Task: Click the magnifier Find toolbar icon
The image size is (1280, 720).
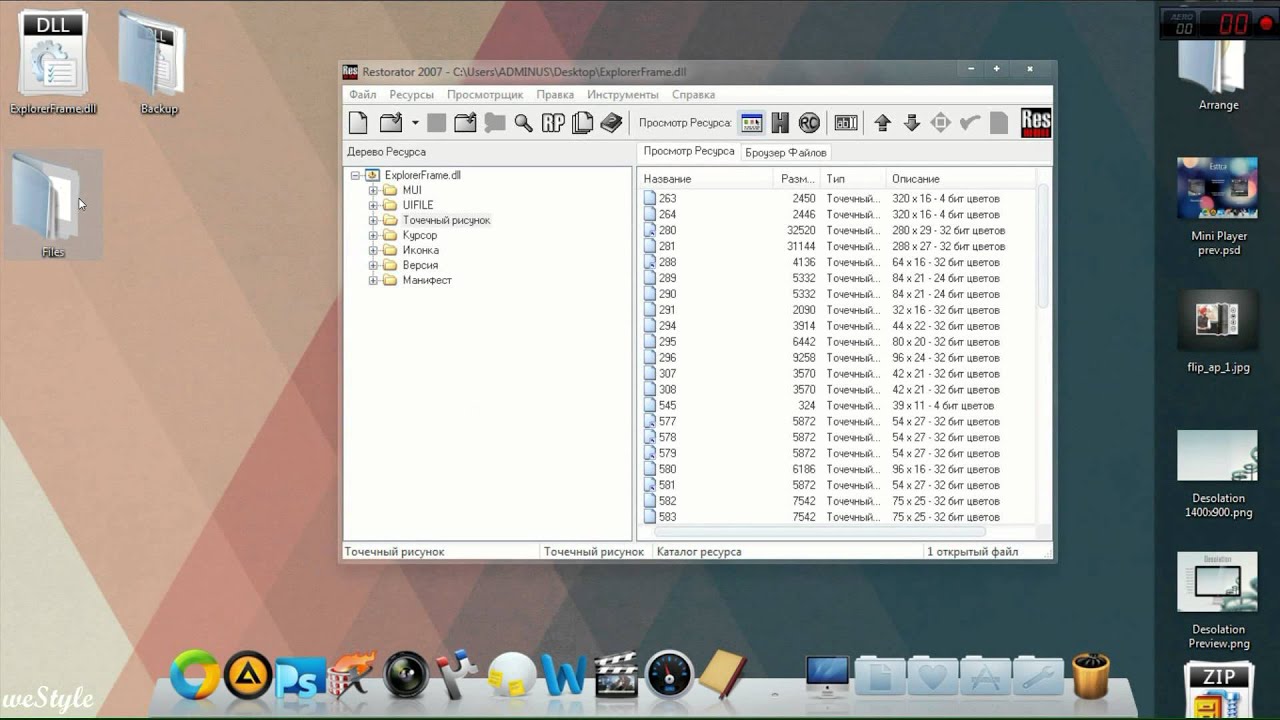Action: [523, 123]
